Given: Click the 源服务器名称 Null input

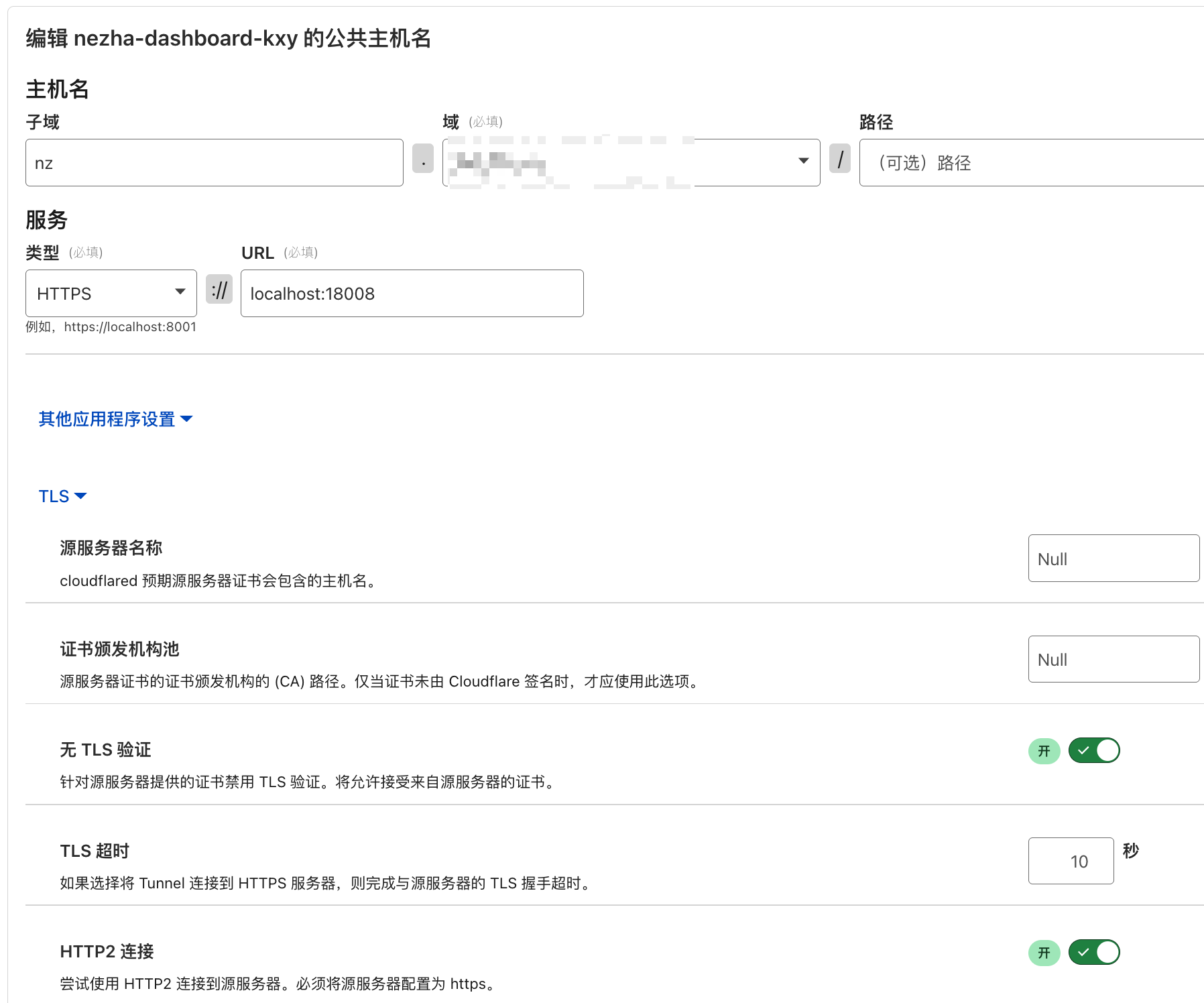Looking at the screenshot, I should click(x=1113, y=558).
